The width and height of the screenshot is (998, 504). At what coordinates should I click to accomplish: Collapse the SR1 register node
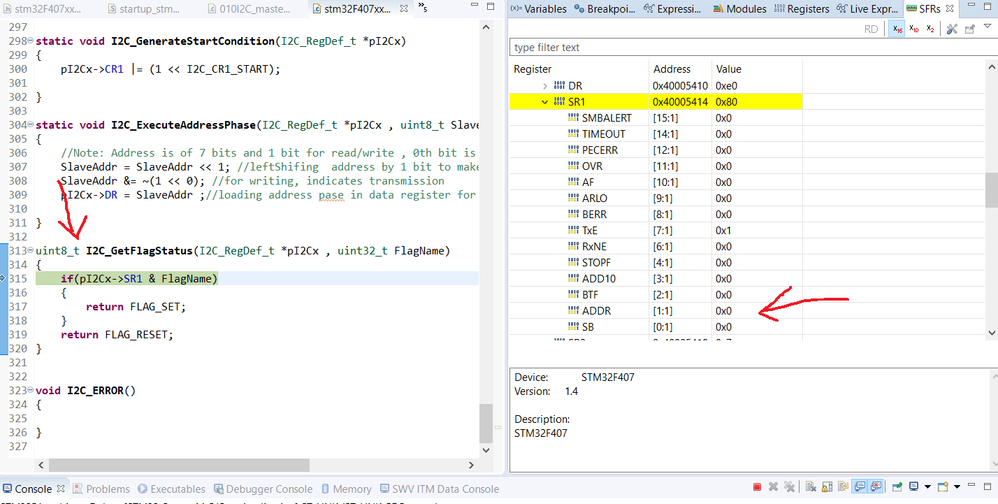544,102
